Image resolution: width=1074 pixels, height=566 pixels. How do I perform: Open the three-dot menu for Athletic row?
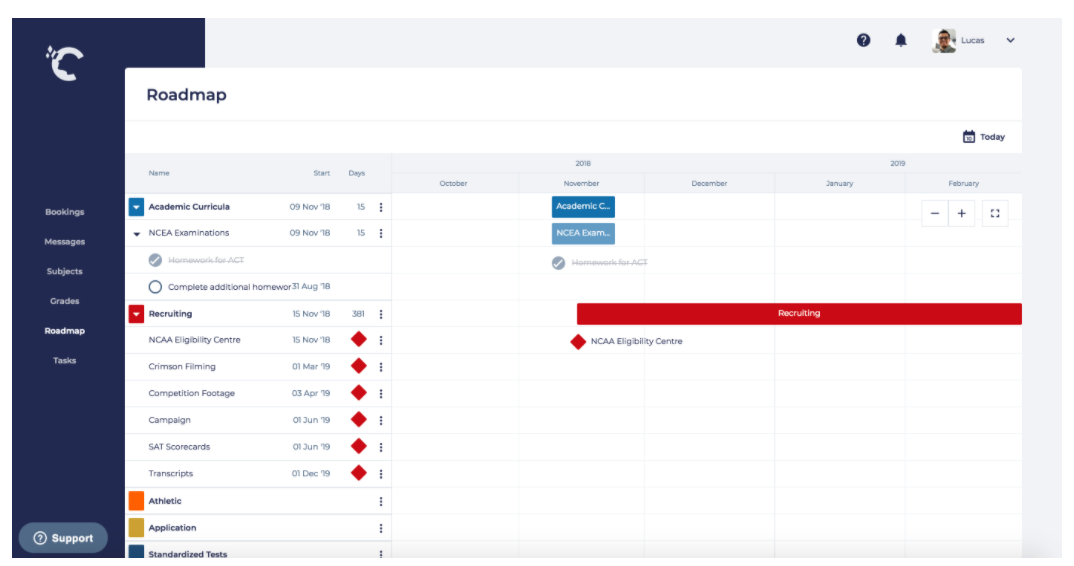[x=381, y=501]
